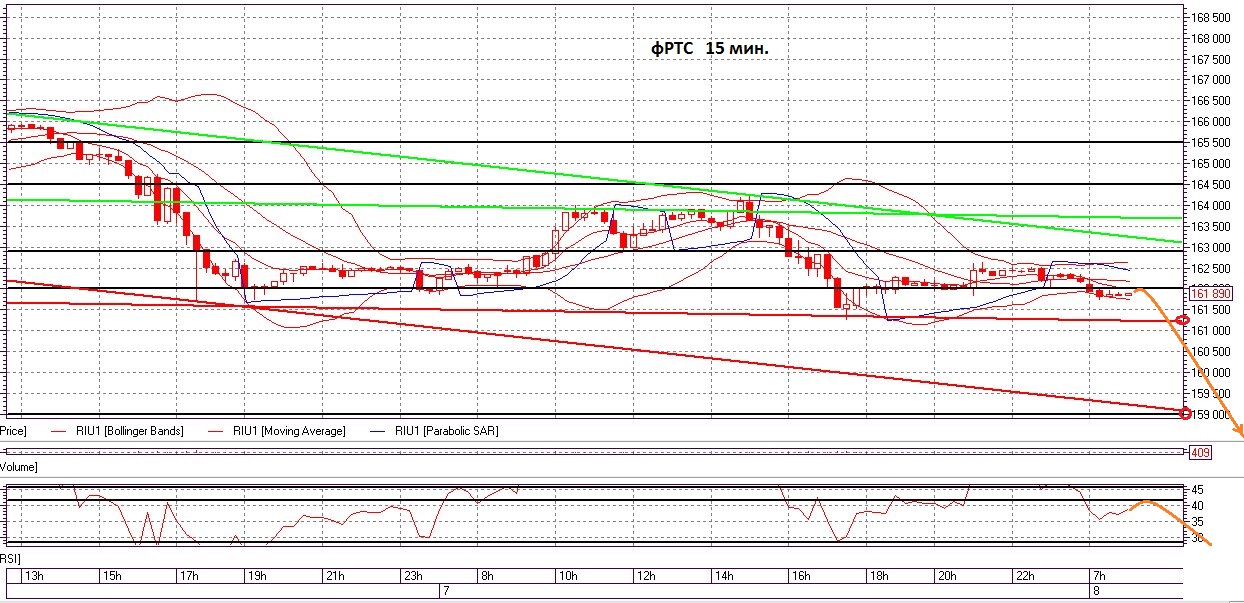Click the 168 500 price axis label
The width and height of the screenshot is (1244, 603).
[x=1211, y=18]
